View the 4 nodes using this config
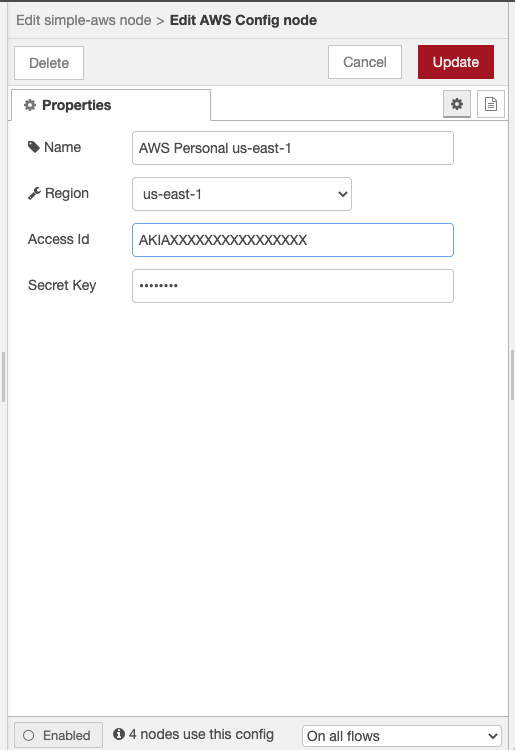 tap(201, 734)
